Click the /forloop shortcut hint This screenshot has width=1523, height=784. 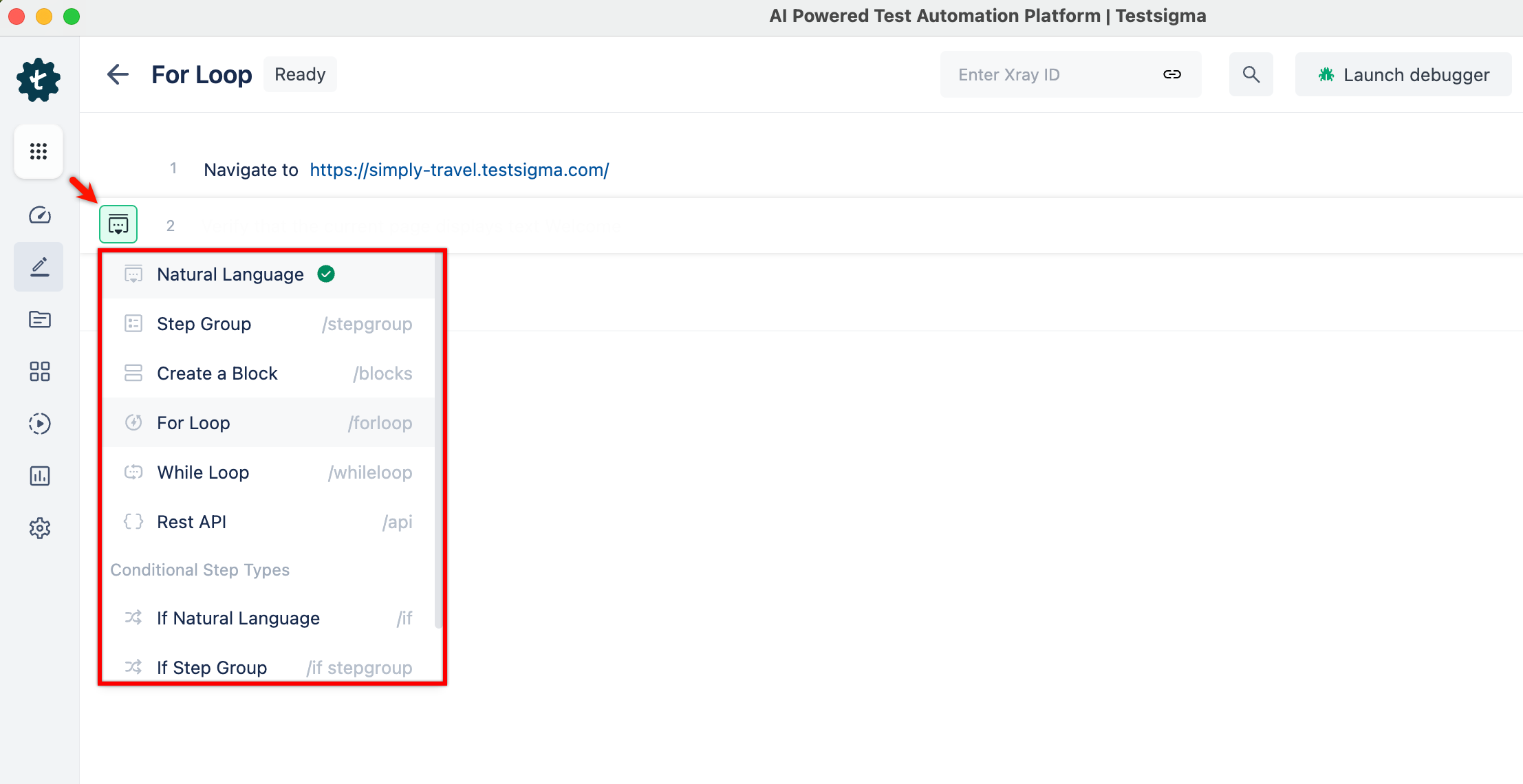pos(380,423)
